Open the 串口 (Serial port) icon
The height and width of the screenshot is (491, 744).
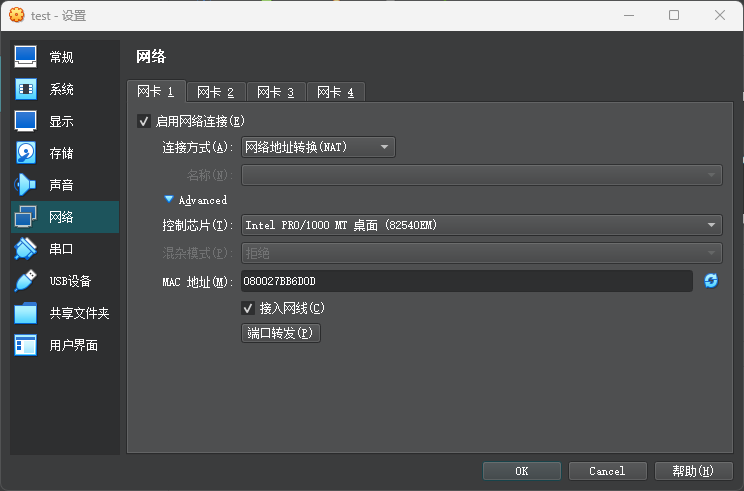(x=26, y=249)
